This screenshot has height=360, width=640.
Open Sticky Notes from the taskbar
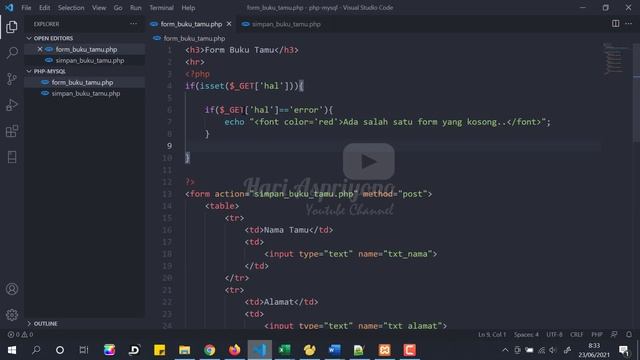point(160,350)
